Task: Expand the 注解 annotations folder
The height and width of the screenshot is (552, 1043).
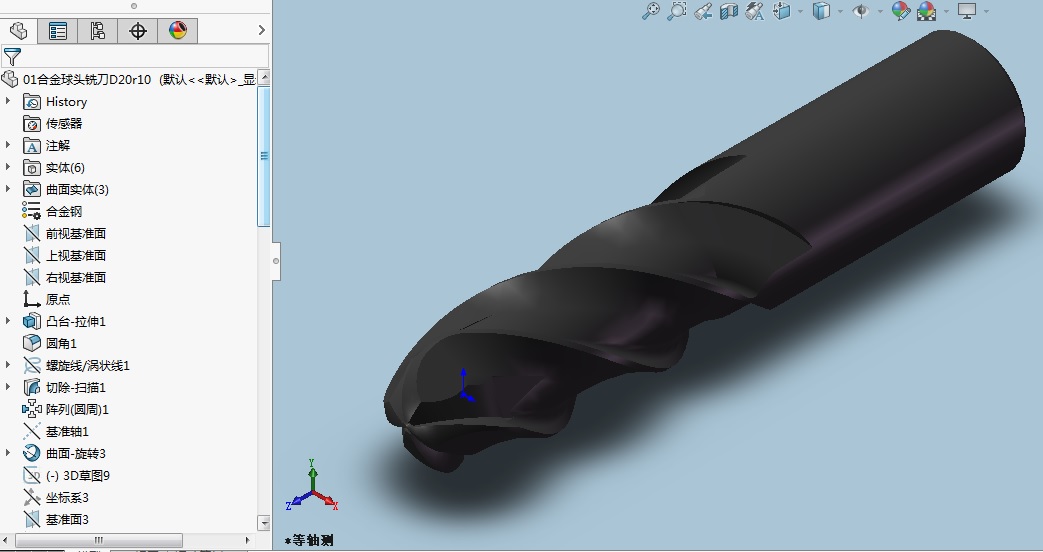Action: (x=8, y=145)
